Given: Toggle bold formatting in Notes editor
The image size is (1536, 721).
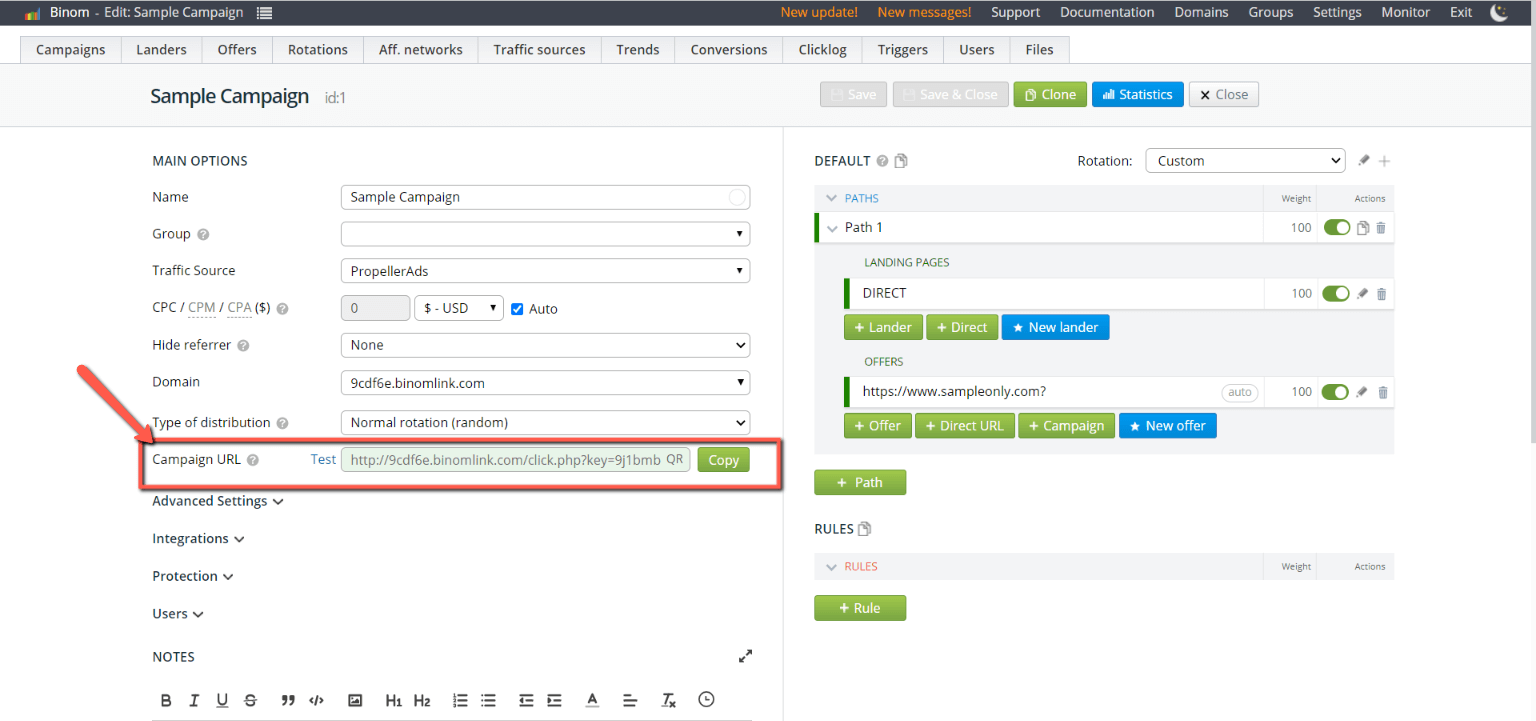Looking at the screenshot, I should [166, 700].
